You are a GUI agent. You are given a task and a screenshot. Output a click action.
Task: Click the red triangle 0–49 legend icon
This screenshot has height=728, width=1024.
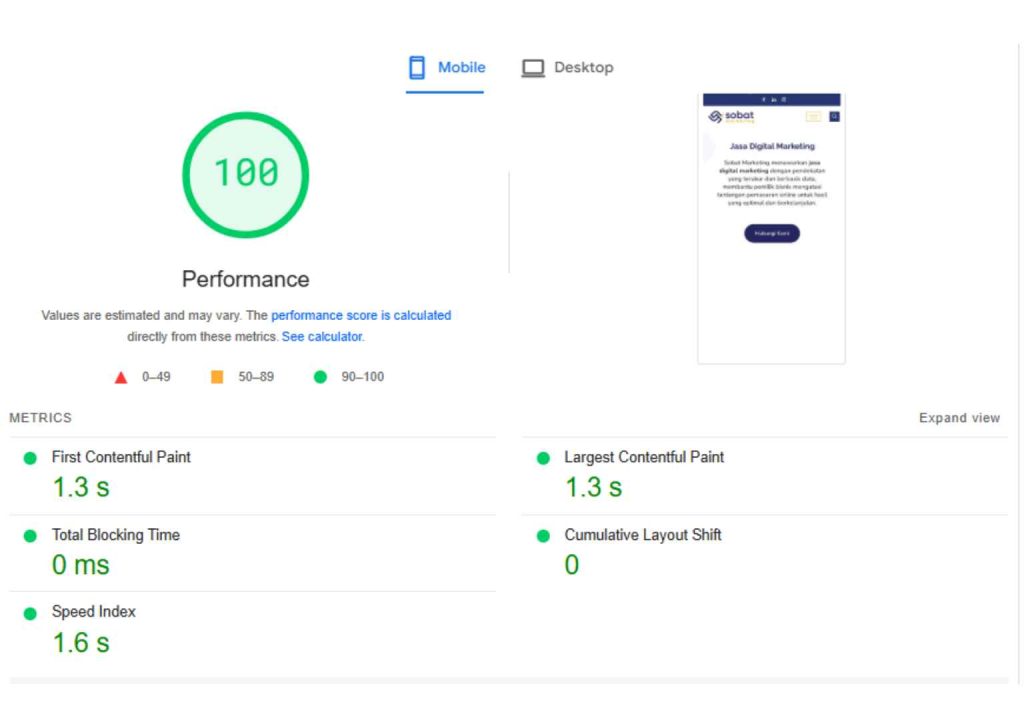tap(121, 377)
